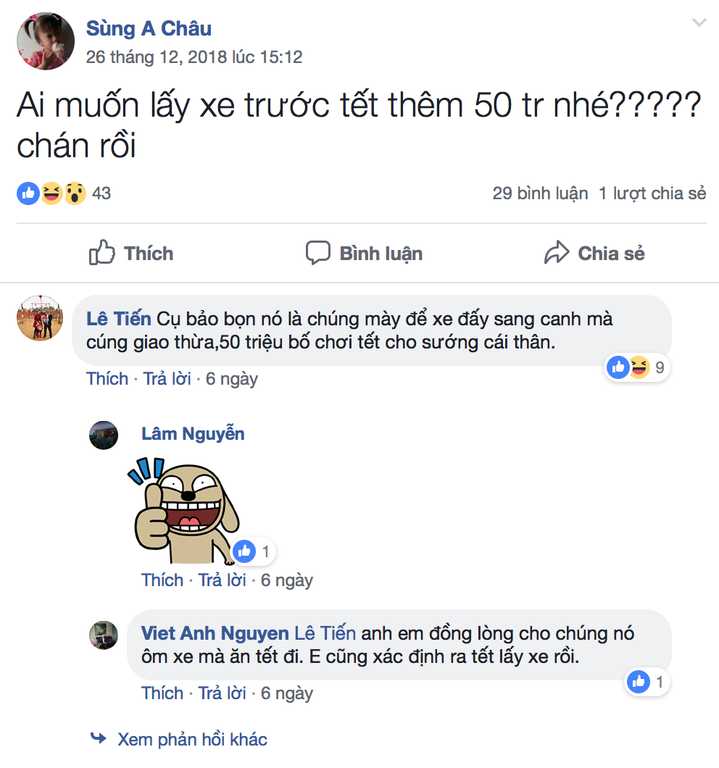
Task: Click the like badge on Lâm Nguyễn's sticker
Action: pyautogui.click(x=253, y=552)
